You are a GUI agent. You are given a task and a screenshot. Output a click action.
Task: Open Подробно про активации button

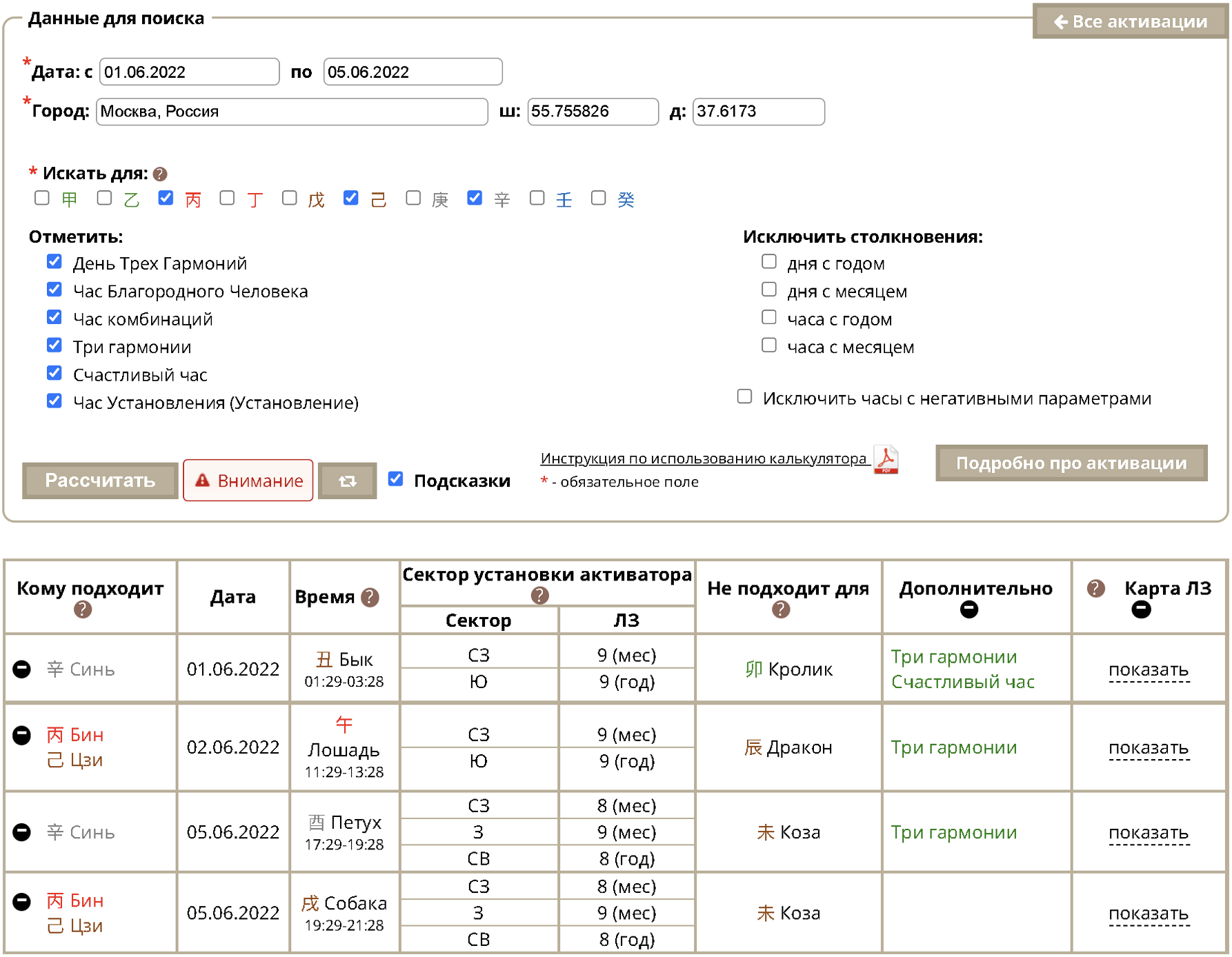tap(1071, 463)
